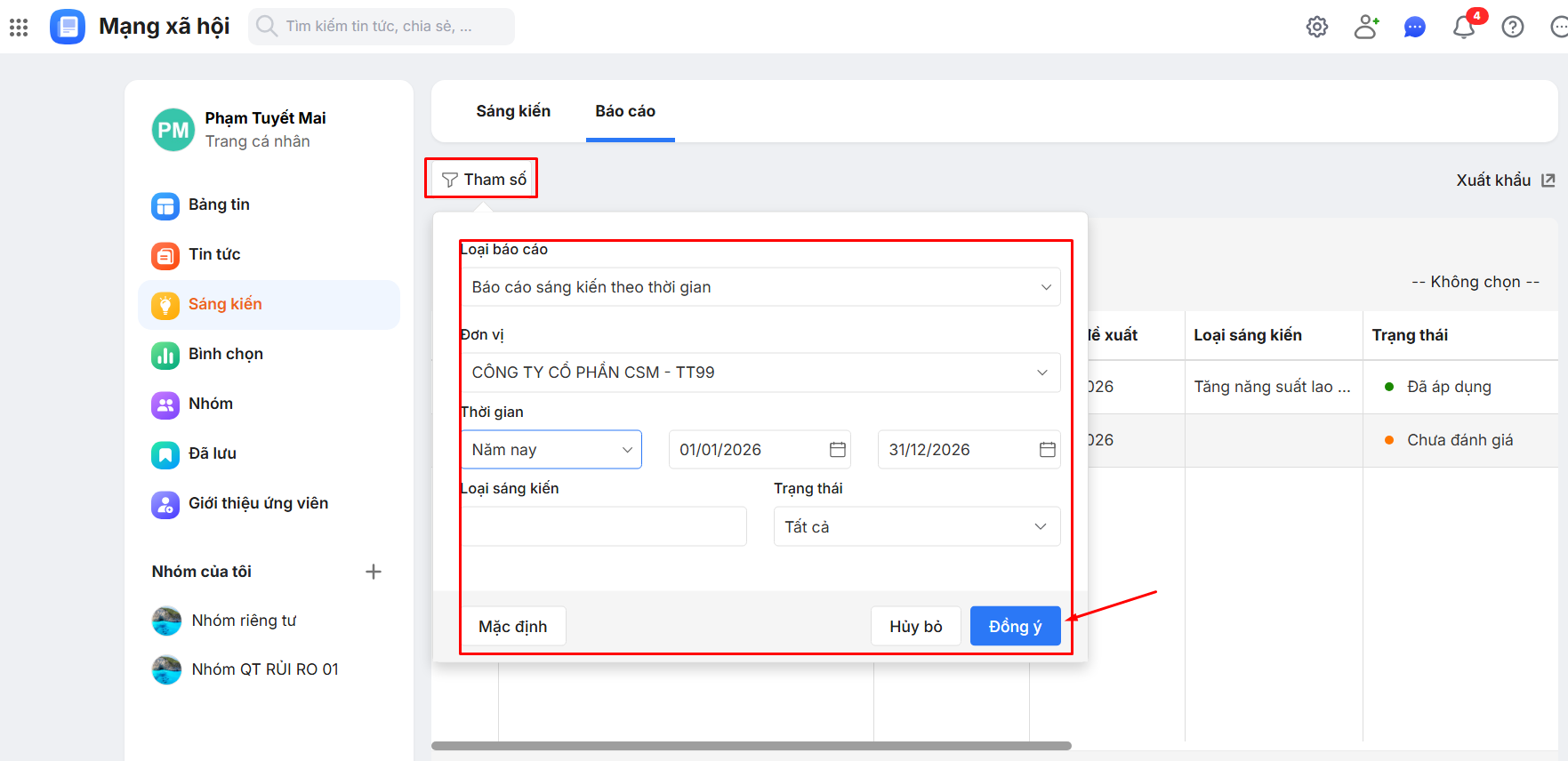Screen dimensions: 1568x761
Task: Click the 01/01/2026 start date field
Action: [x=760, y=450]
